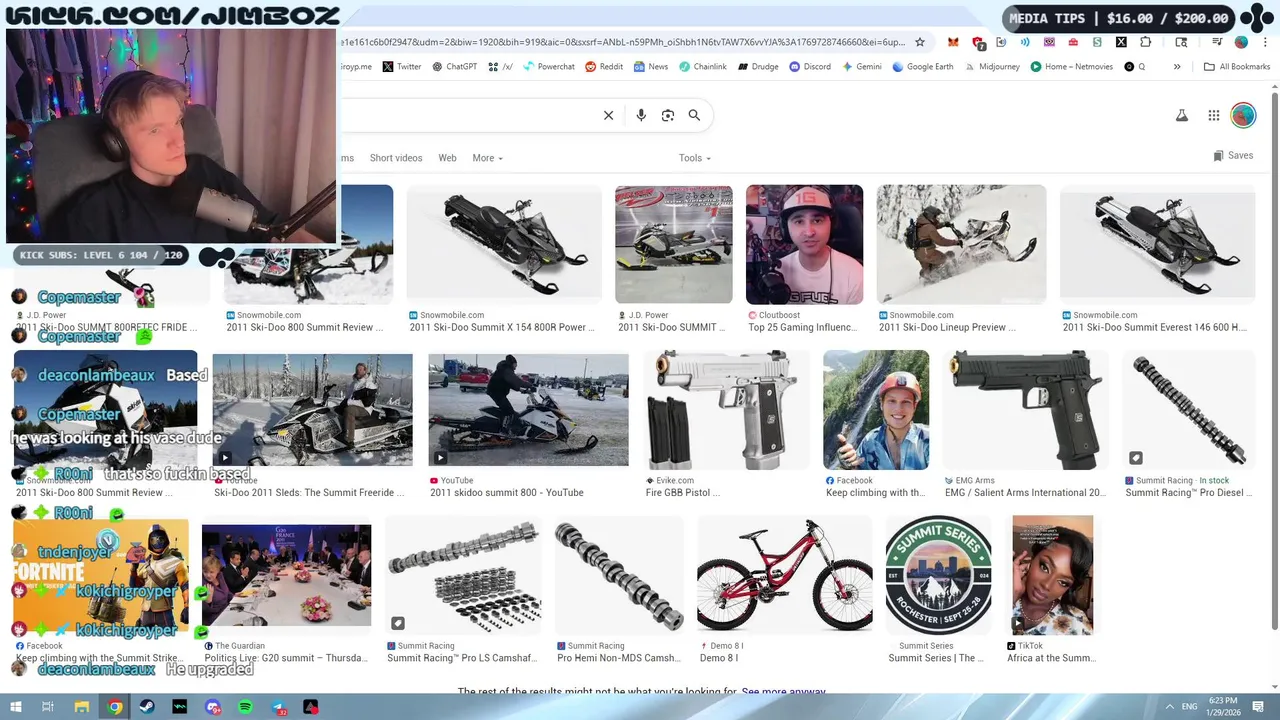Open Saves collection

1233,156
